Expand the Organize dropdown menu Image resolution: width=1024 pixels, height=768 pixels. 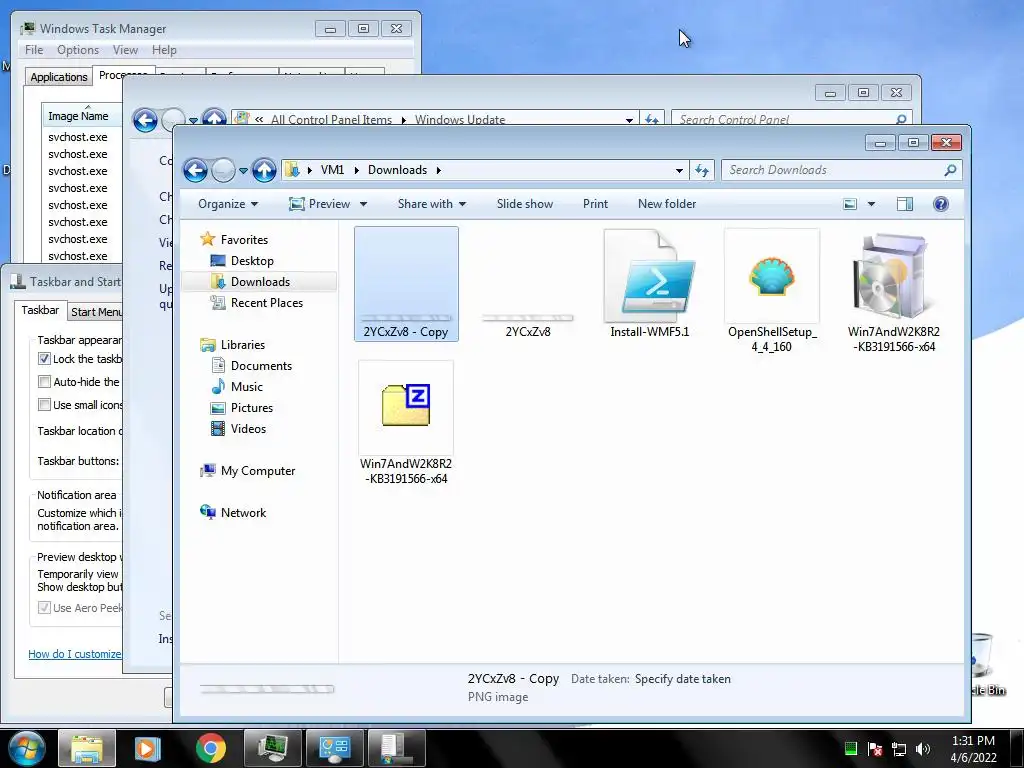[228, 204]
